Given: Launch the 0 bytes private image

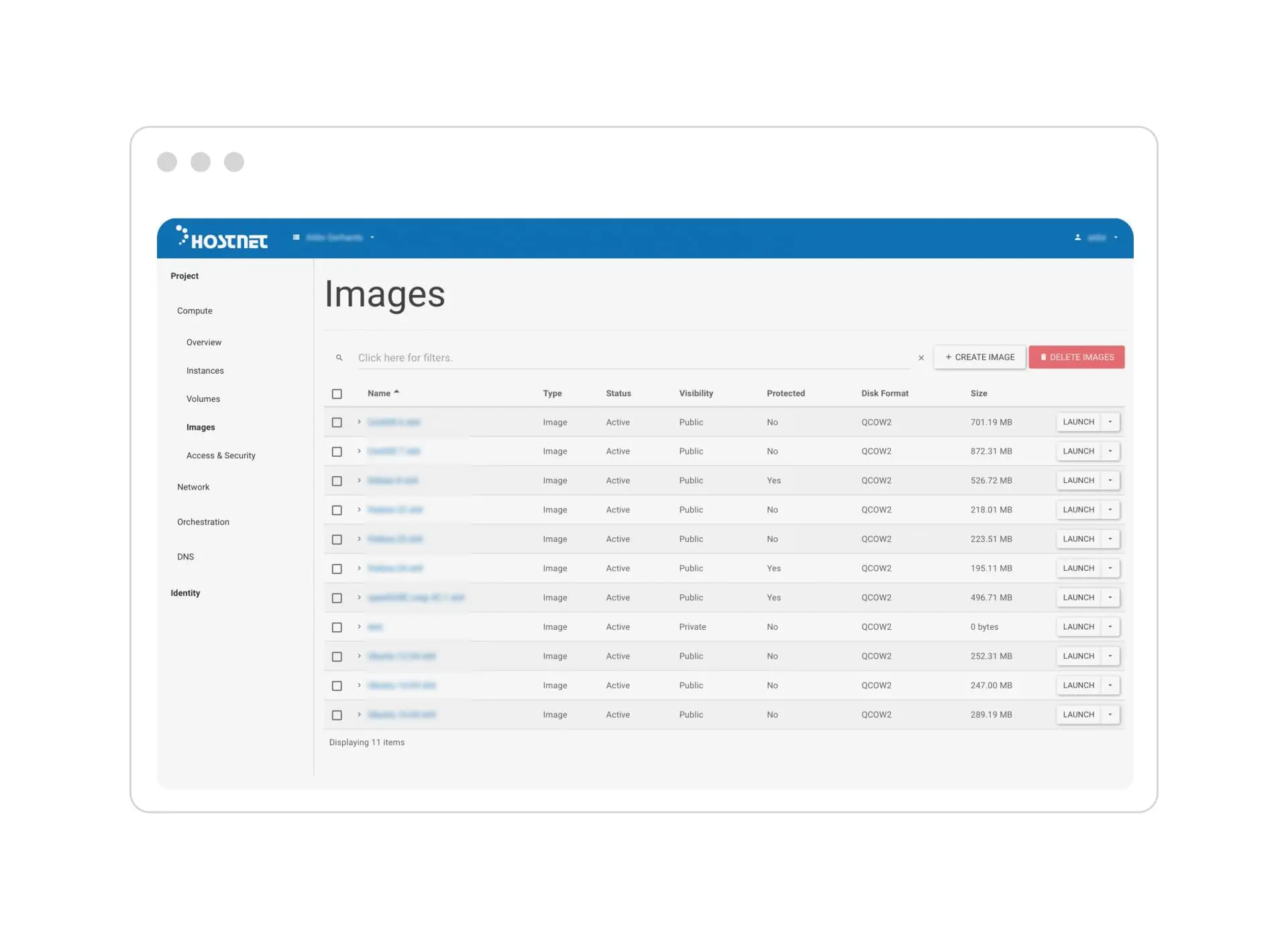Looking at the screenshot, I should 1078,626.
